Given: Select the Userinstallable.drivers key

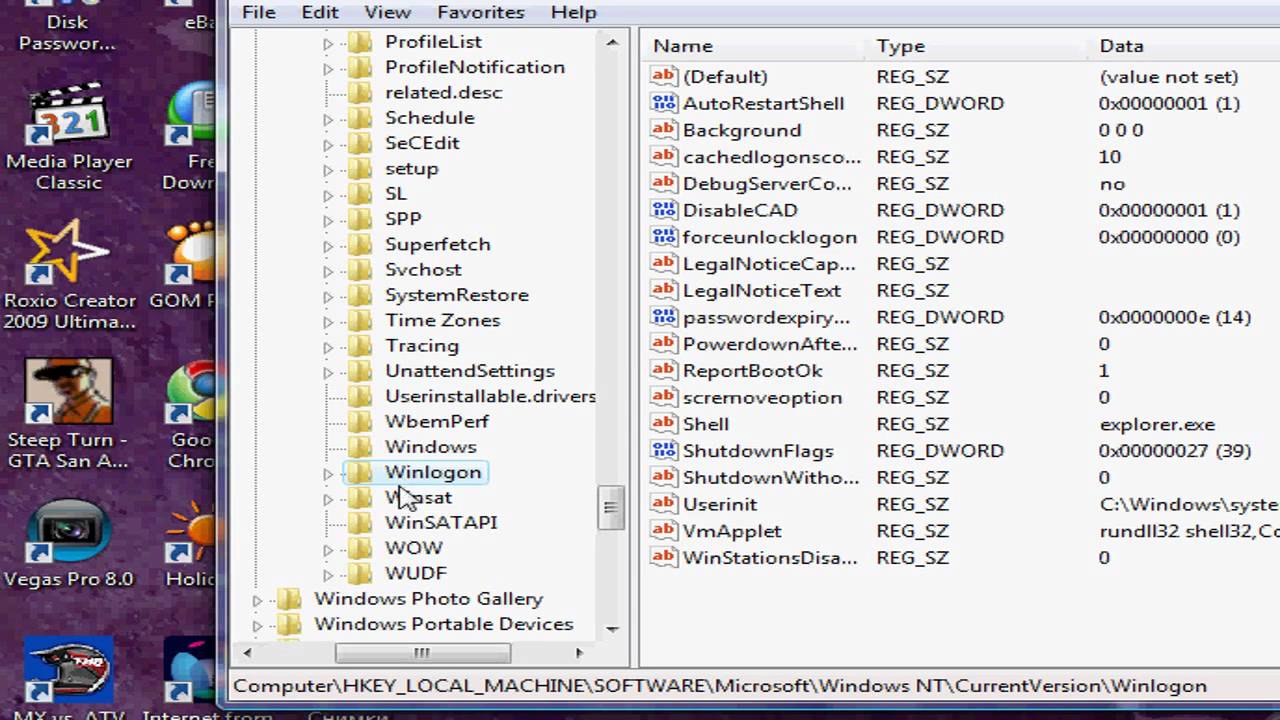Looking at the screenshot, I should point(490,396).
